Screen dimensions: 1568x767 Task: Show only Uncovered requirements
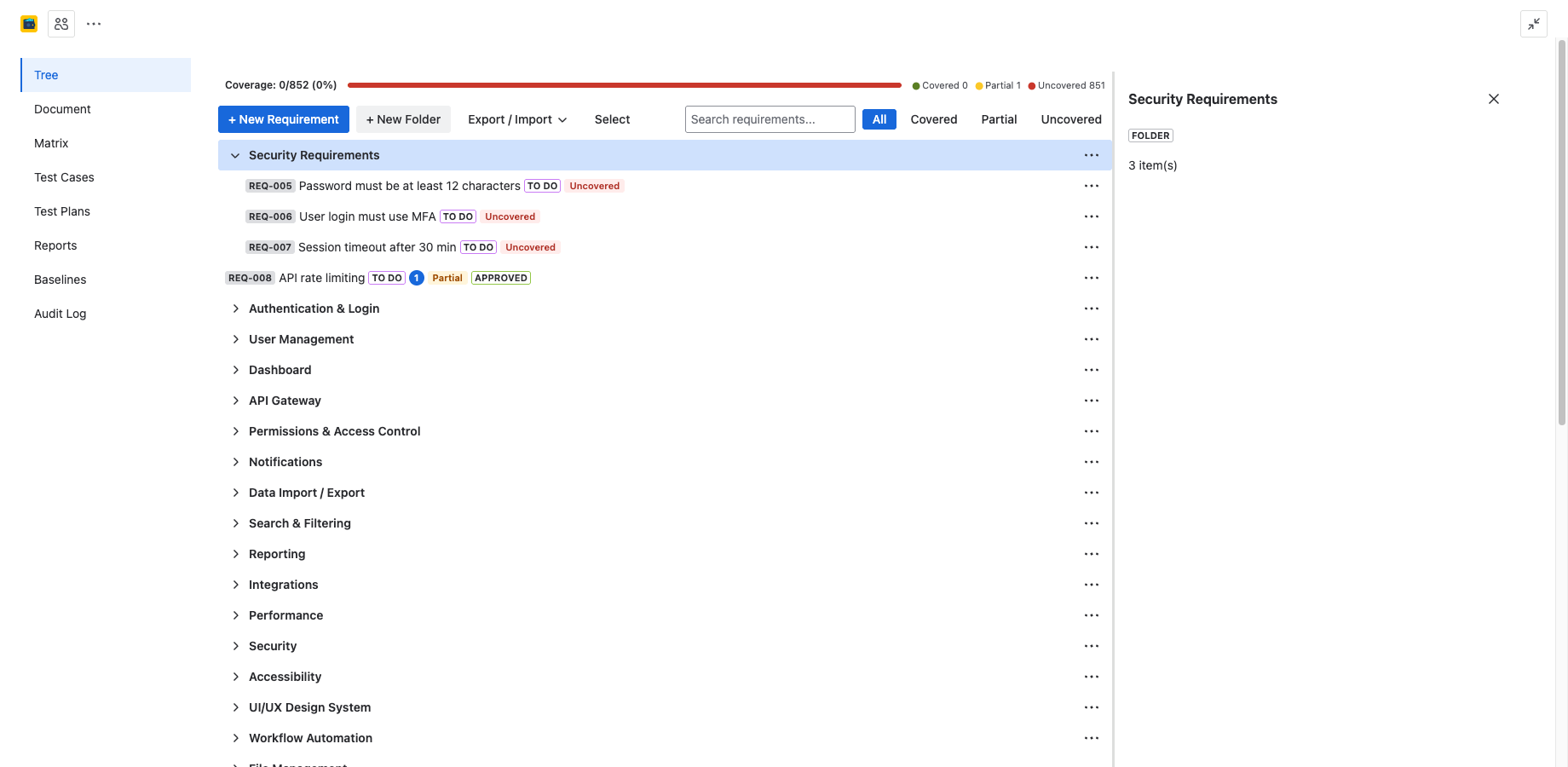pyautogui.click(x=1070, y=119)
